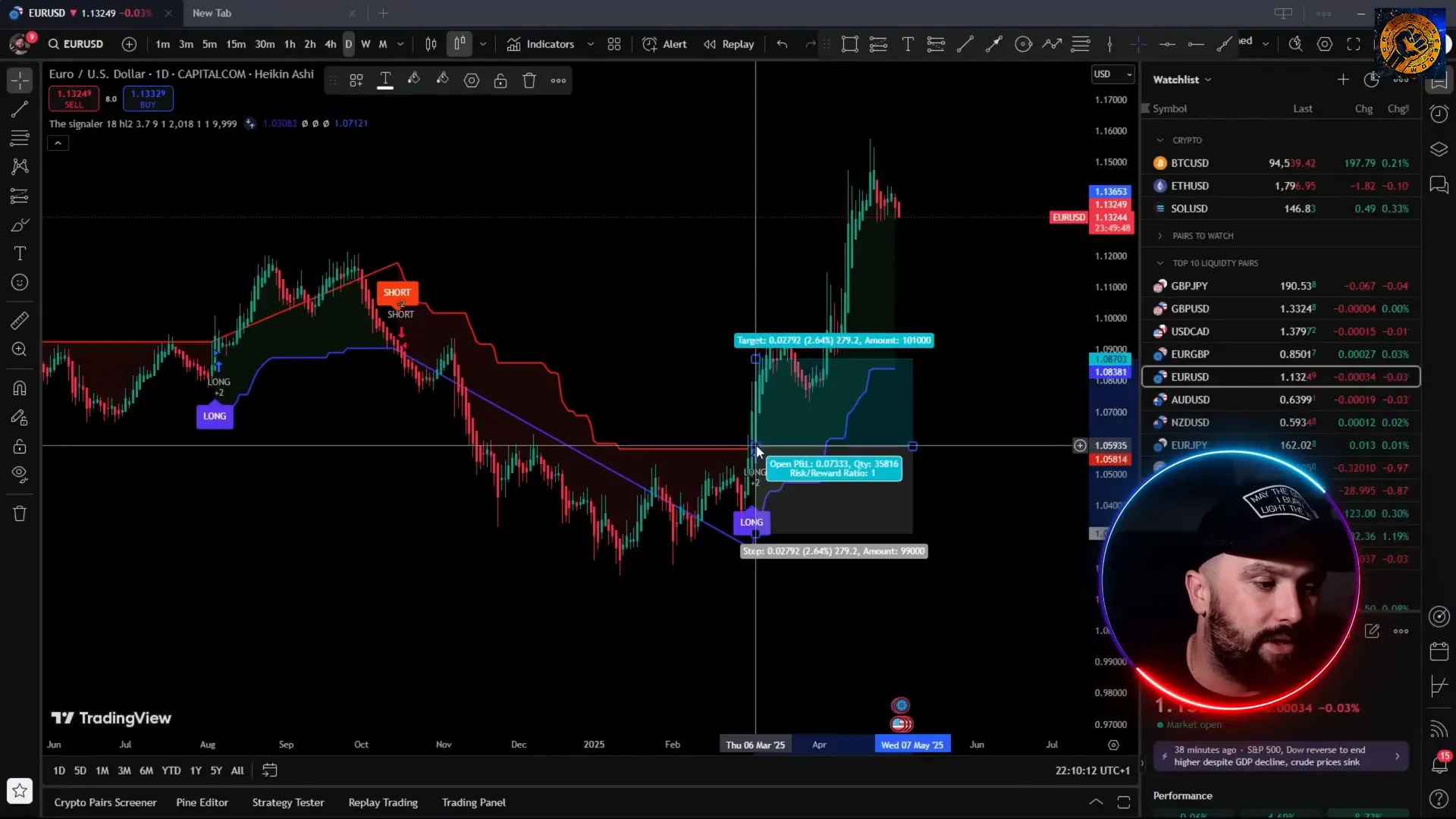Screen dimensions: 1456x819
Task: Select the weekly W timeframe
Action: 366,44
